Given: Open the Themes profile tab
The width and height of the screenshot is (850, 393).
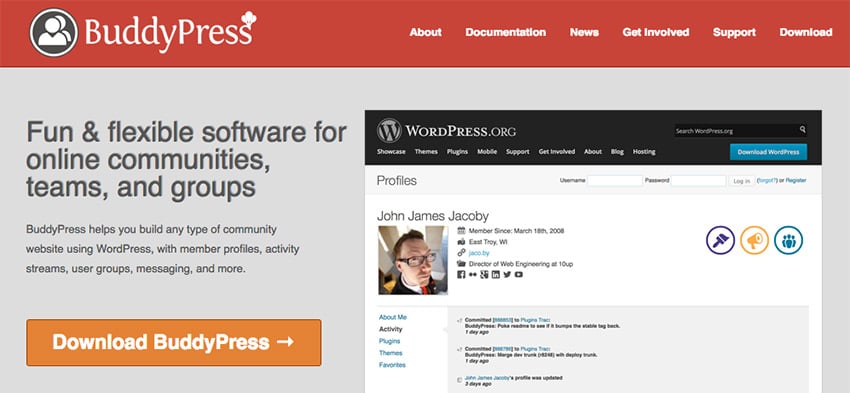Looking at the screenshot, I should [391, 353].
